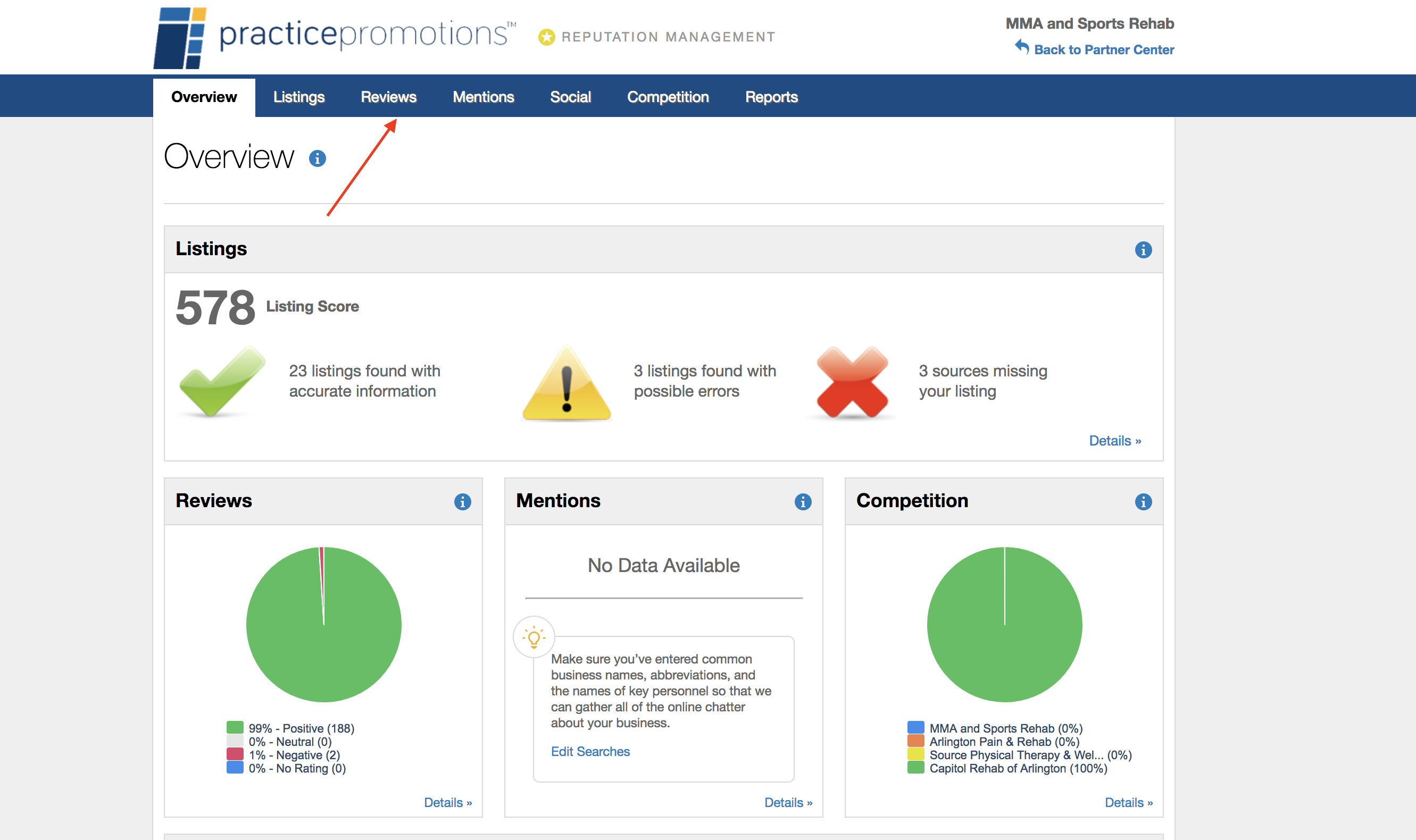The width and height of the screenshot is (1416, 840).
Task: Click the Mentions tip text about business names
Action: click(x=661, y=691)
